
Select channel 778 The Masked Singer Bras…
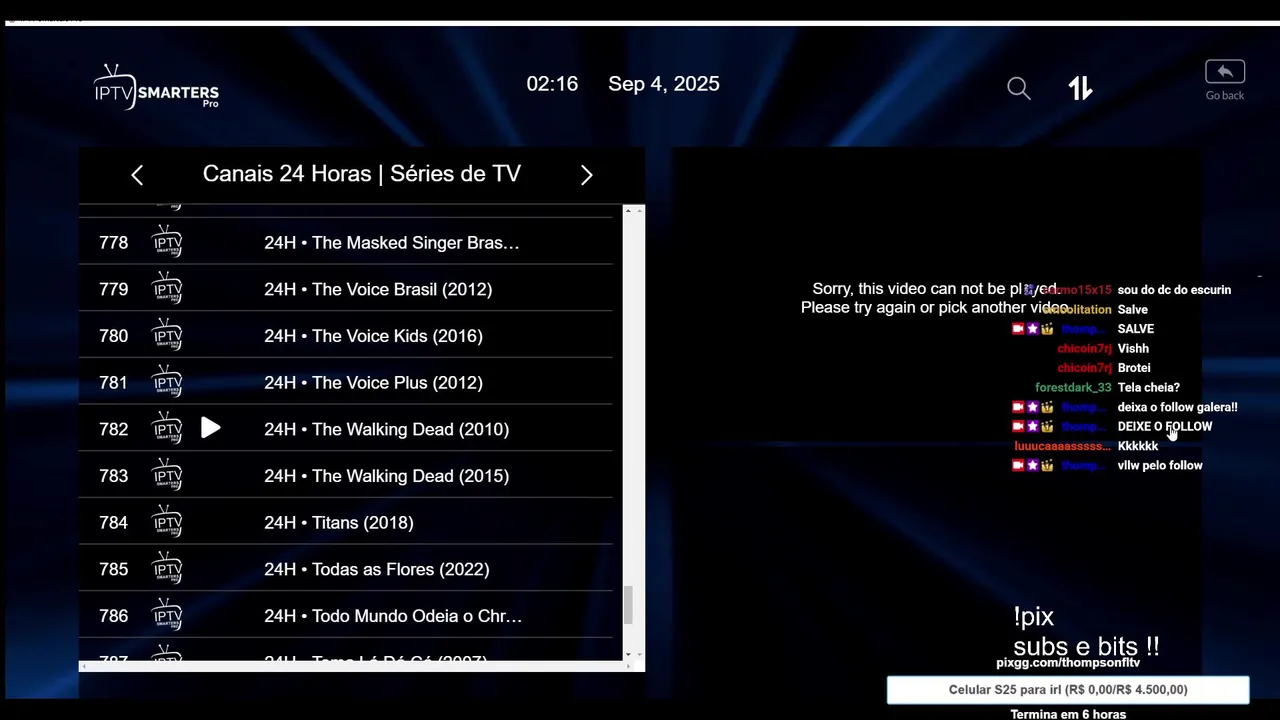(x=346, y=242)
